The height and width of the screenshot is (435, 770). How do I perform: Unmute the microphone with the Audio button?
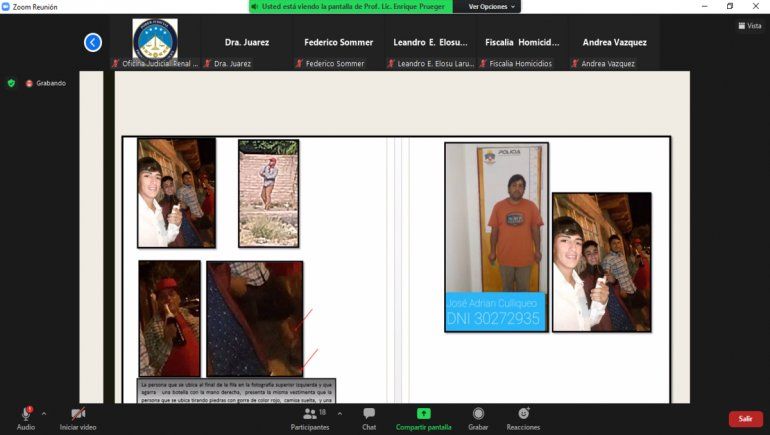(x=25, y=414)
